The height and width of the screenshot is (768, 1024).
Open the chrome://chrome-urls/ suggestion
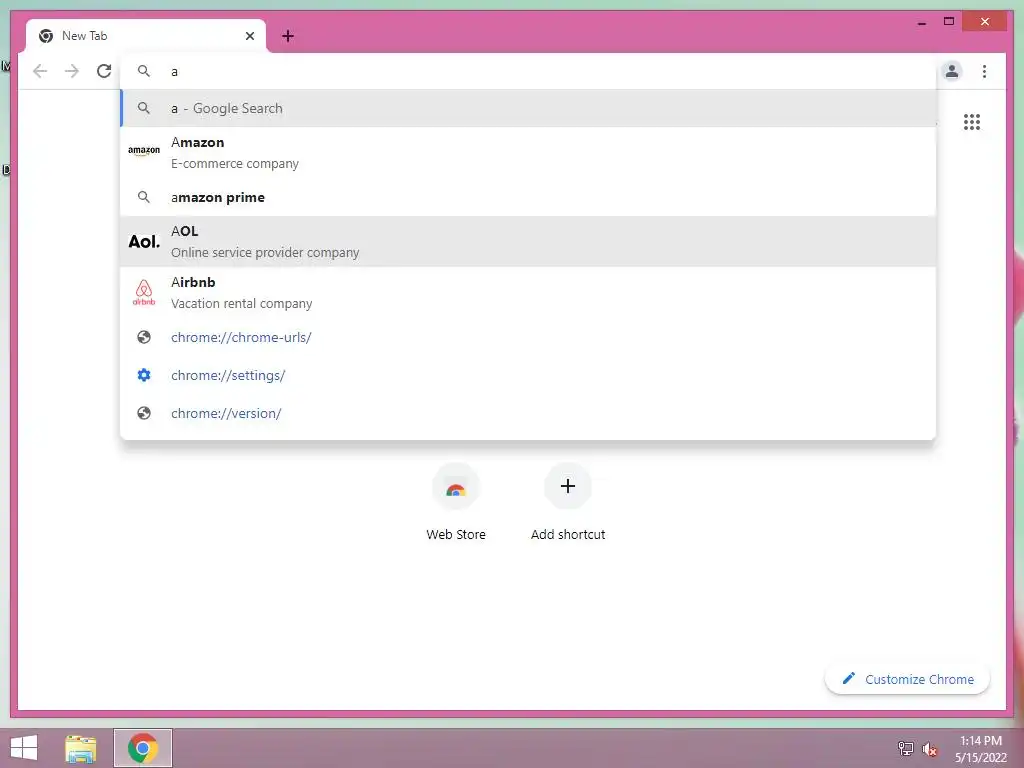(x=528, y=338)
